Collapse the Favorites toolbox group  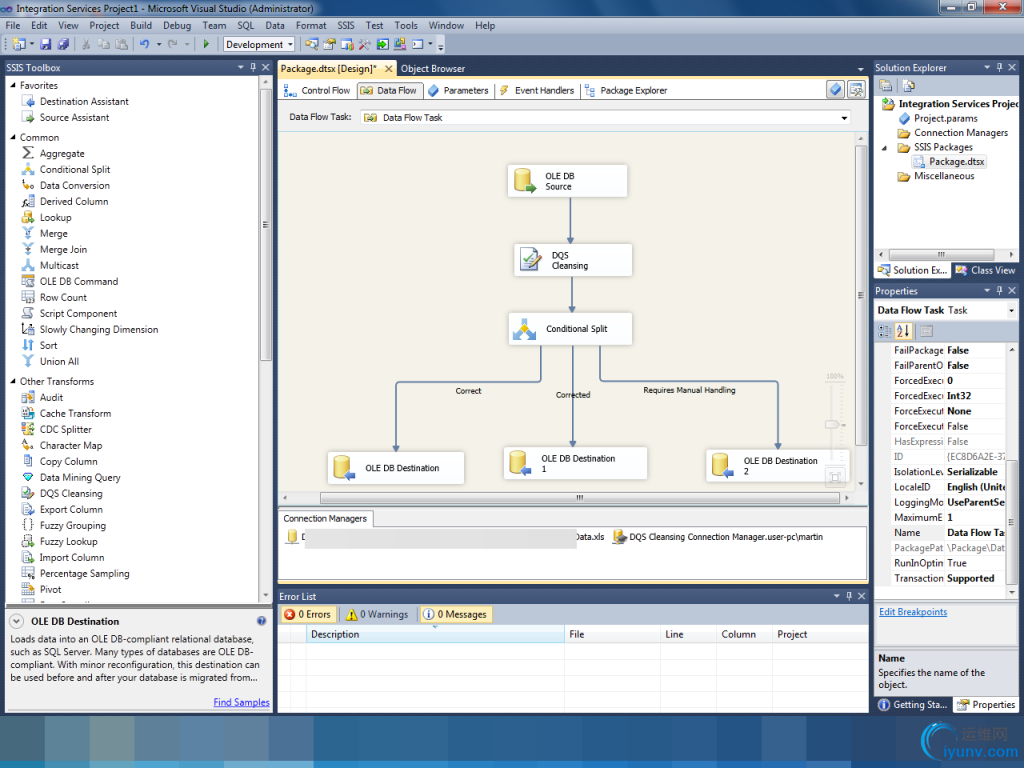click(x=13, y=85)
